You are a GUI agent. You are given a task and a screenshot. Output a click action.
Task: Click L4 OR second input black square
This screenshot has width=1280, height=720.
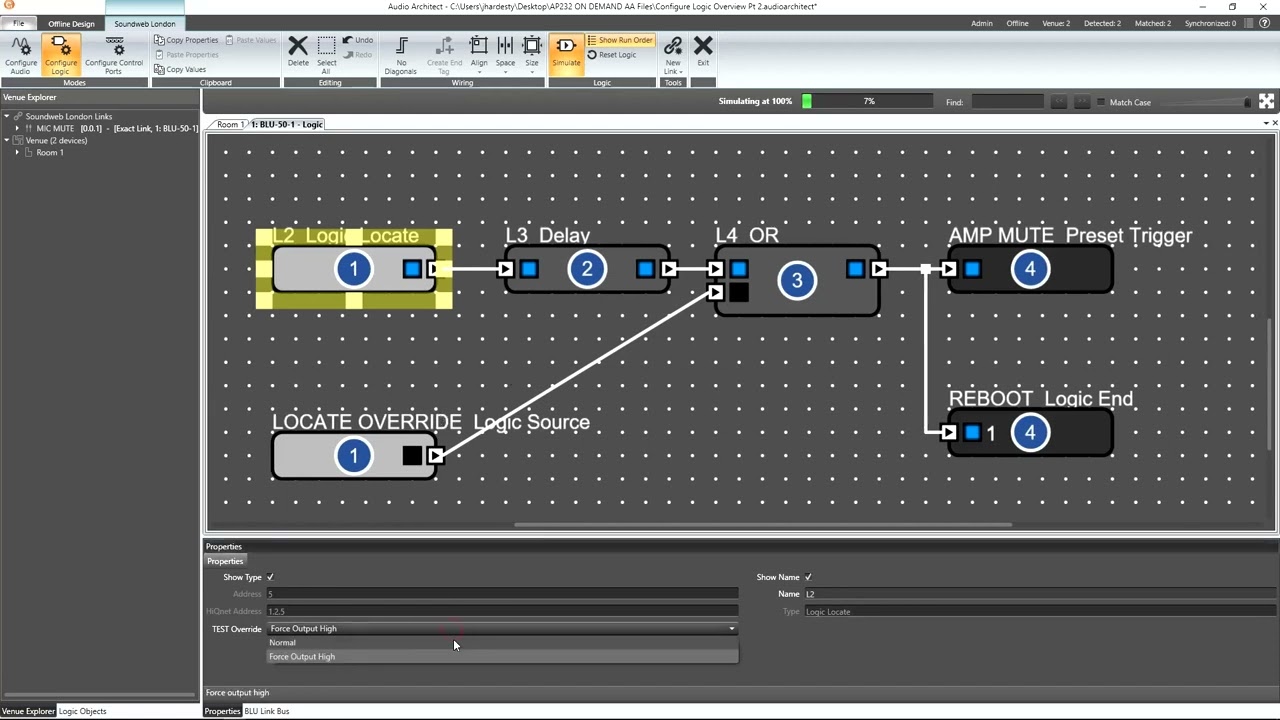point(739,292)
